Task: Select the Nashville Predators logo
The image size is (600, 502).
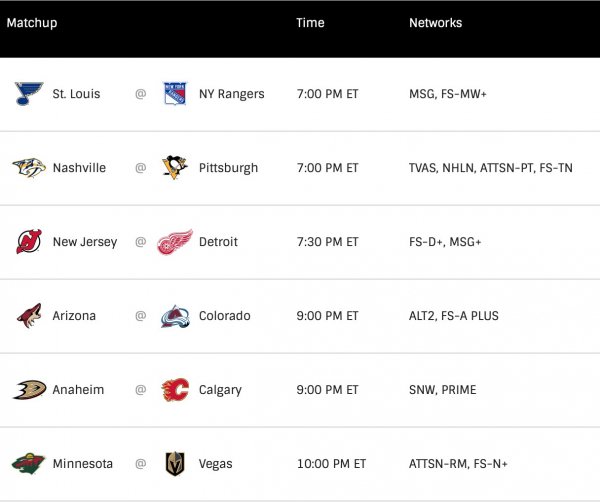Action: click(x=29, y=168)
